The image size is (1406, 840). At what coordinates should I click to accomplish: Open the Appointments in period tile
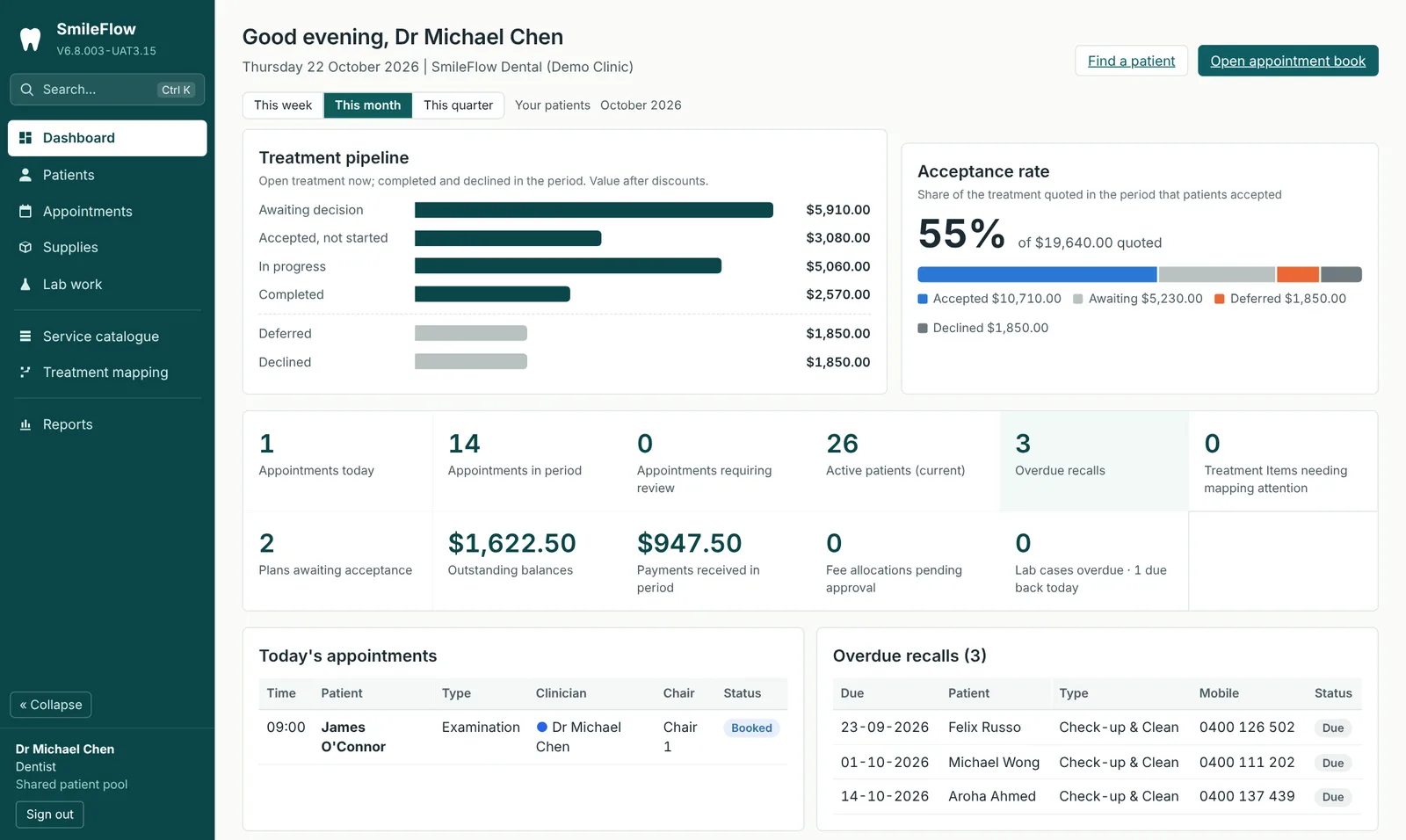click(x=526, y=461)
